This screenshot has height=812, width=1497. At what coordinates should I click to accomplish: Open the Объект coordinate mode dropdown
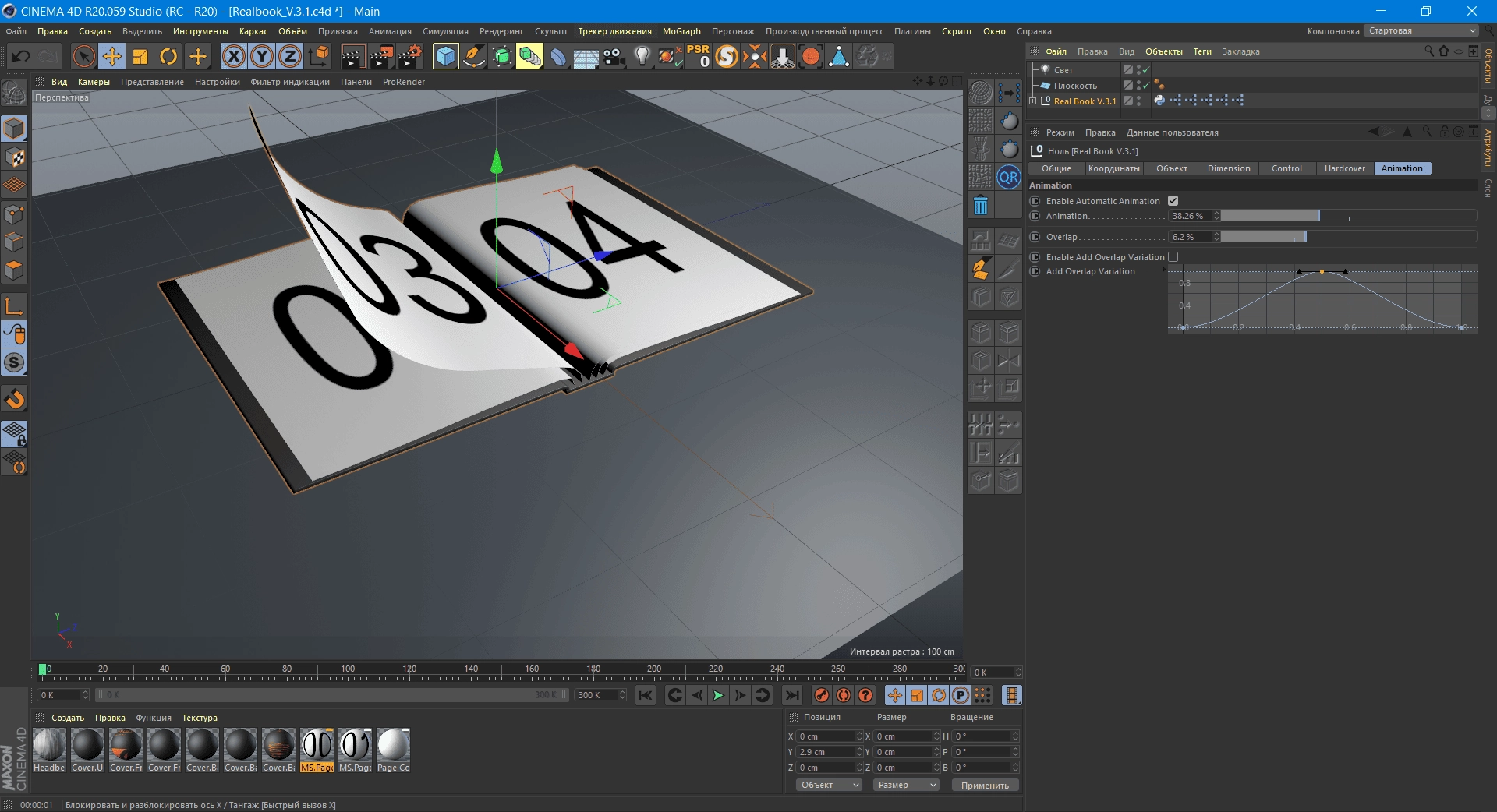click(x=829, y=785)
